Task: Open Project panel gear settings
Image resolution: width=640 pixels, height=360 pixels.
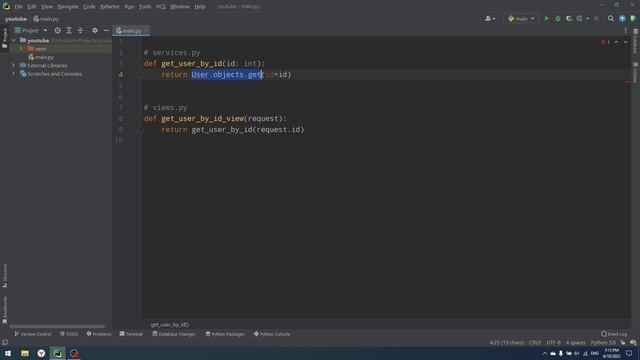Action: [x=95, y=31]
